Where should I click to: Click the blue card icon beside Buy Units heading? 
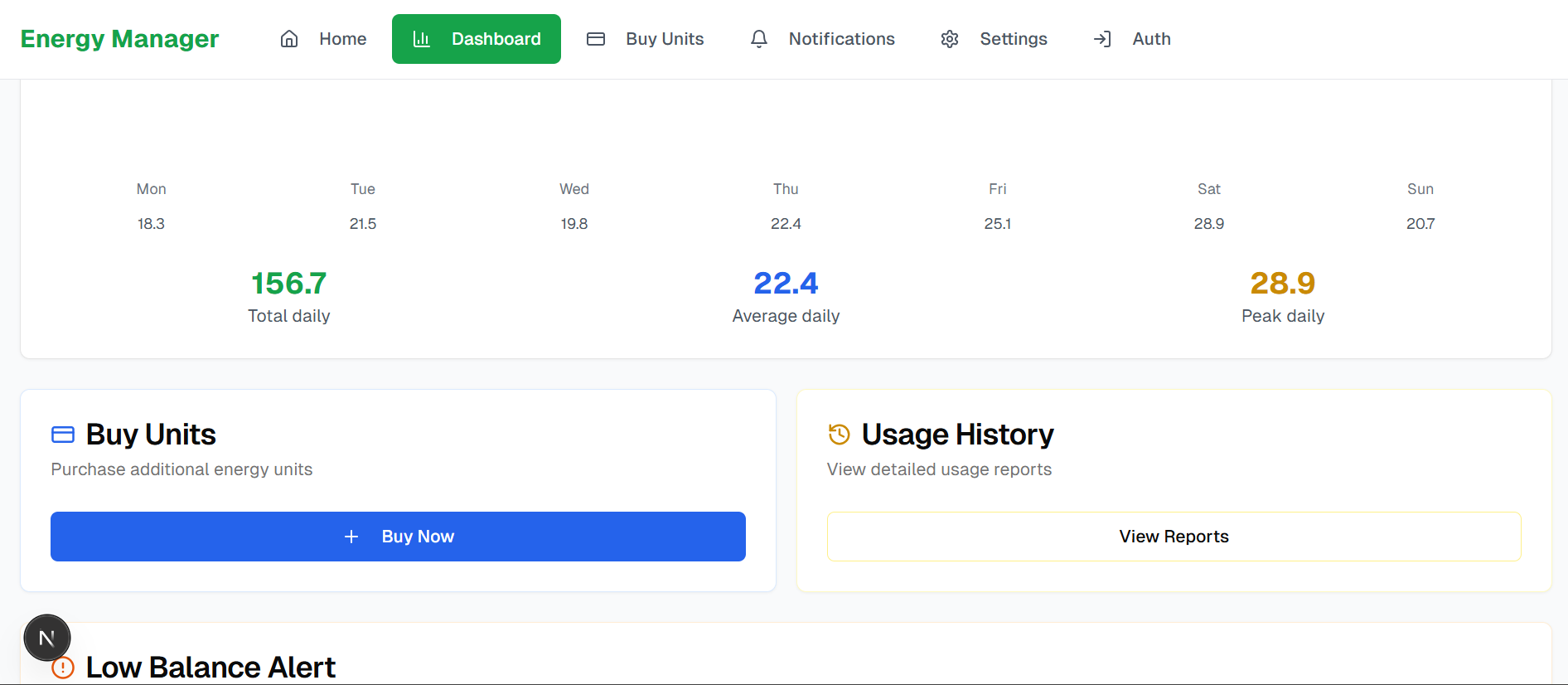[63, 435]
